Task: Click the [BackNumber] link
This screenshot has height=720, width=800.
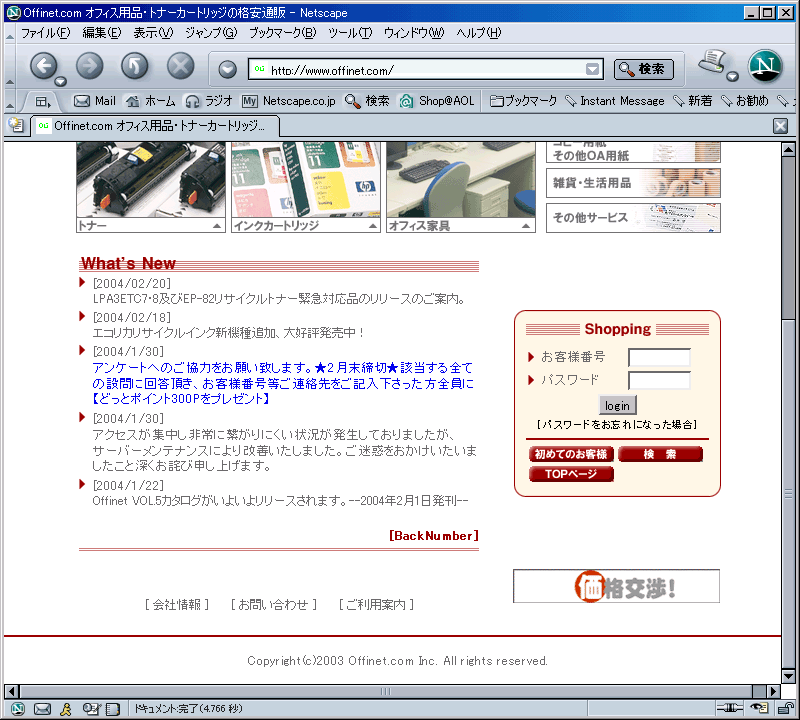Action: pos(434,536)
